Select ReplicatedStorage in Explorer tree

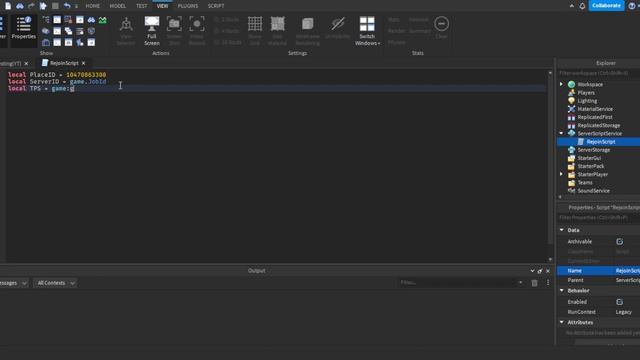[598, 125]
